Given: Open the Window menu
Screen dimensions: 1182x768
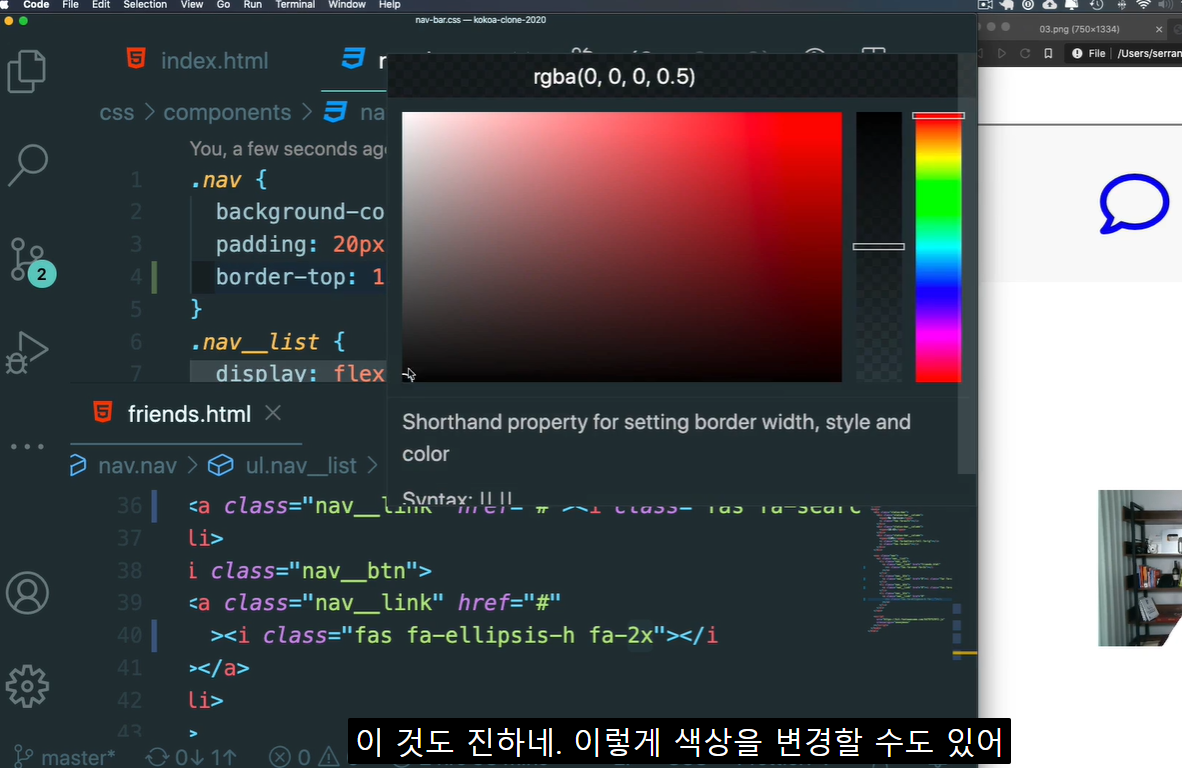Looking at the screenshot, I should [x=347, y=5].
